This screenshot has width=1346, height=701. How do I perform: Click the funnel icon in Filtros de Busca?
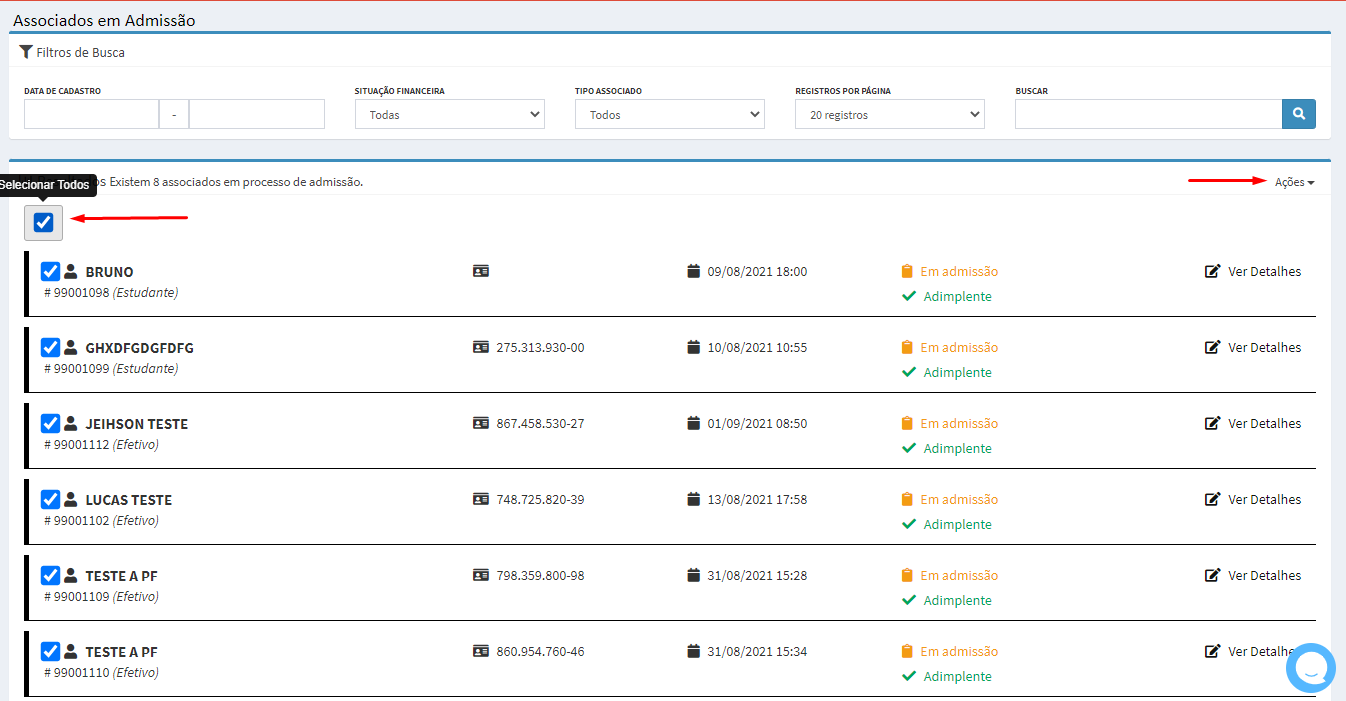pyautogui.click(x=26, y=52)
